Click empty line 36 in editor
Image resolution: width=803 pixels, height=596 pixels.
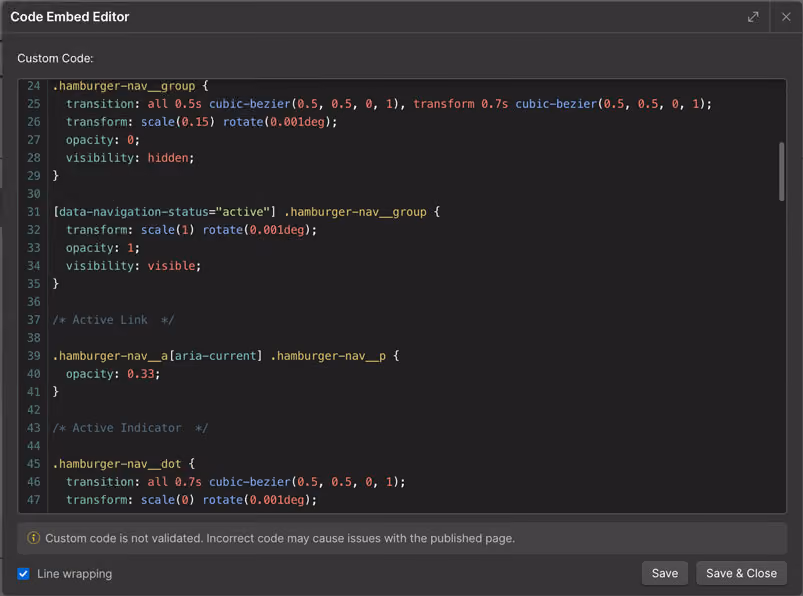click(413, 302)
